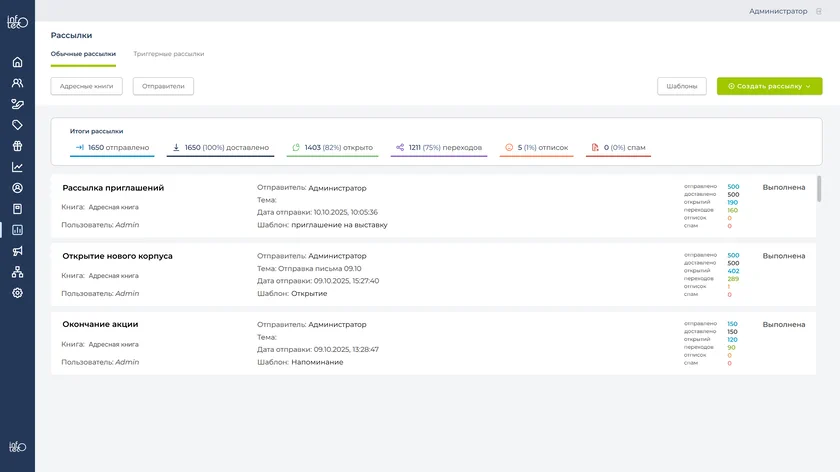Click the Infotex logo at sidebar bottom
Viewport: 840px width, 472px height.
pyautogui.click(x=17, y=447)
